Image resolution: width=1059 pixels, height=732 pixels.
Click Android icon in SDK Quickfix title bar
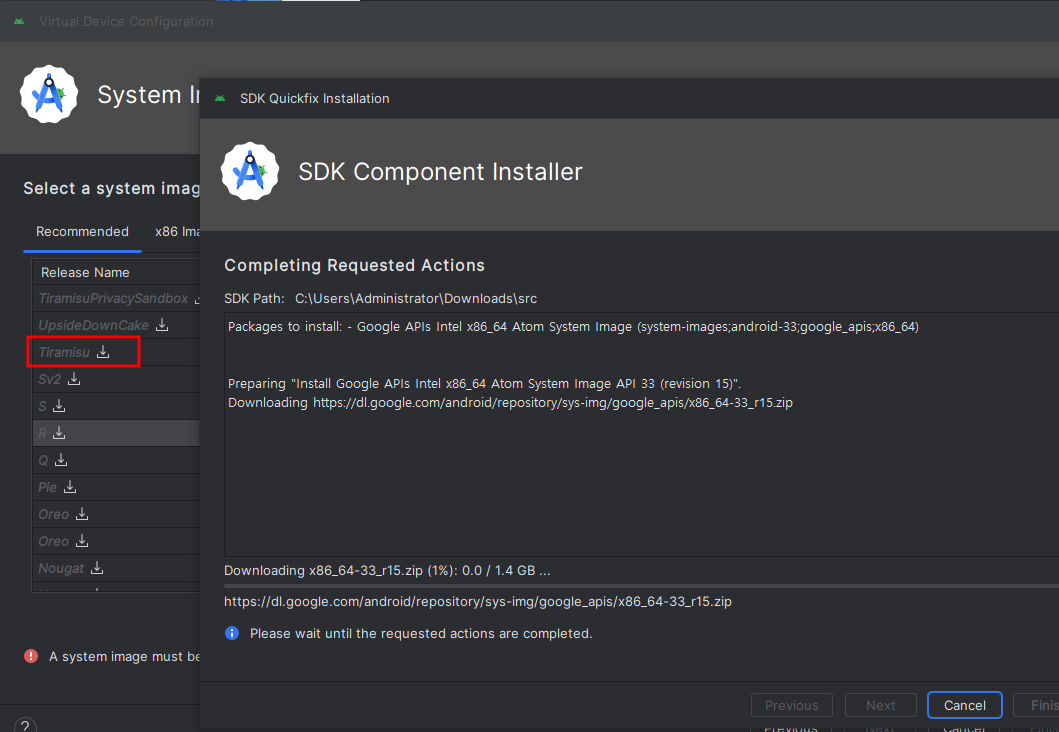tap(220, 99)
